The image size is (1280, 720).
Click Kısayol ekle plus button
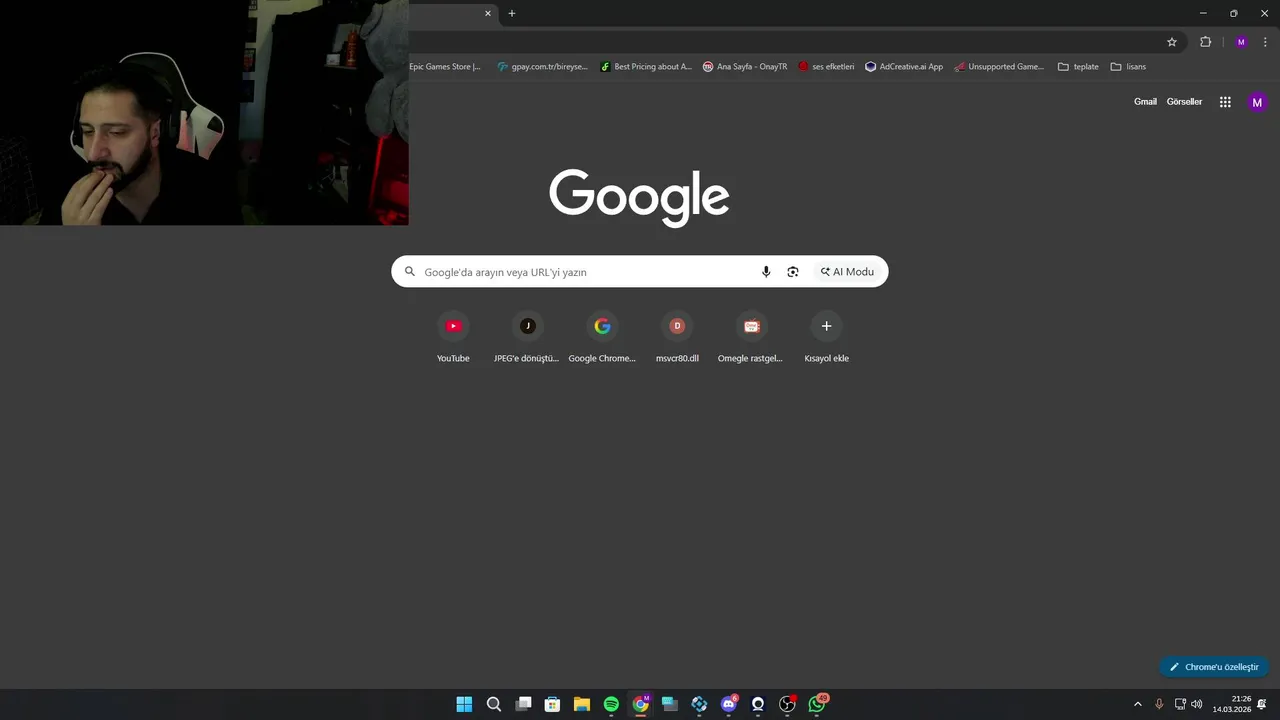tap(826, 326)
